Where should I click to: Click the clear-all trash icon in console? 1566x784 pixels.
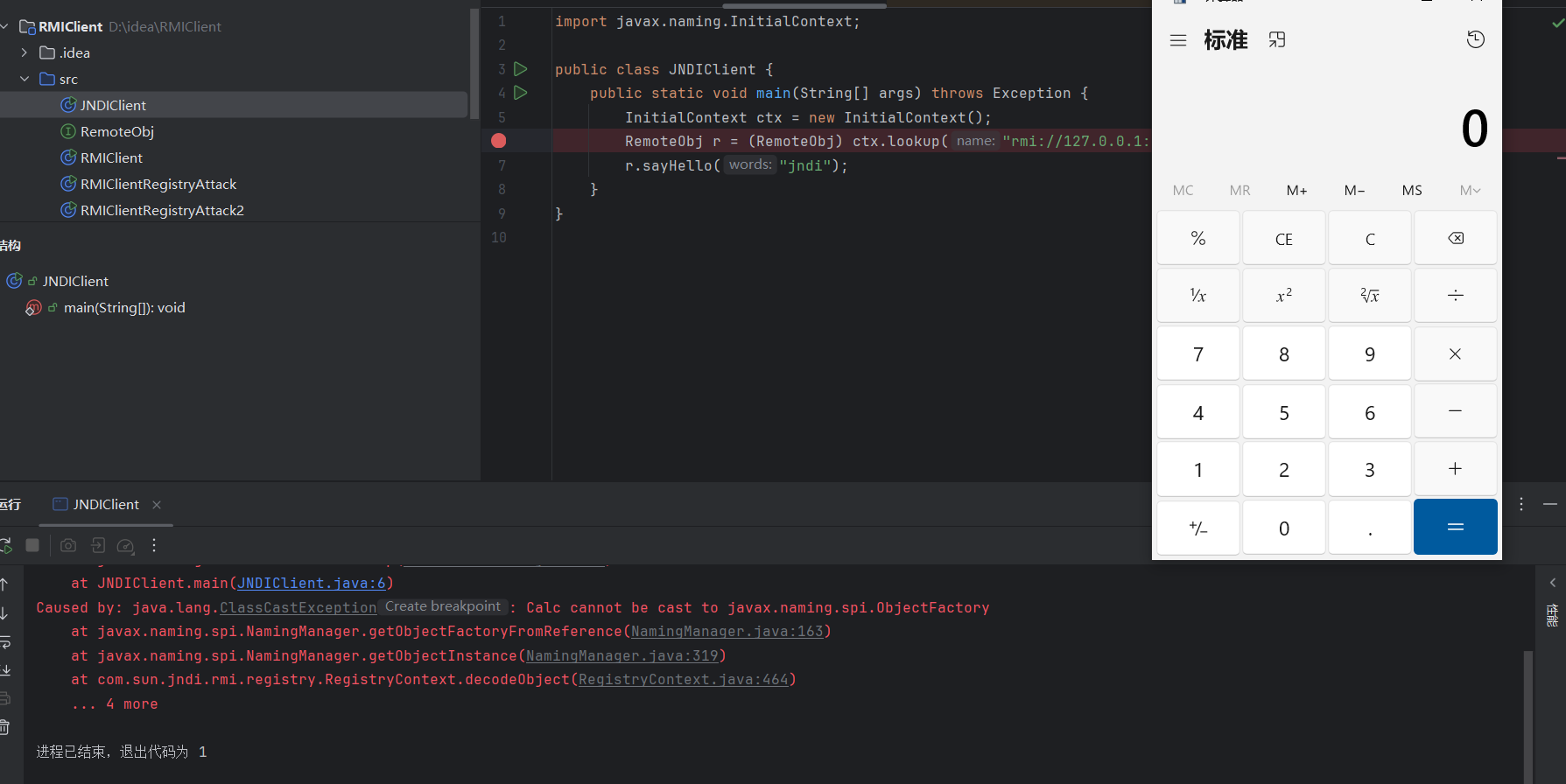(x=5, y=727)
